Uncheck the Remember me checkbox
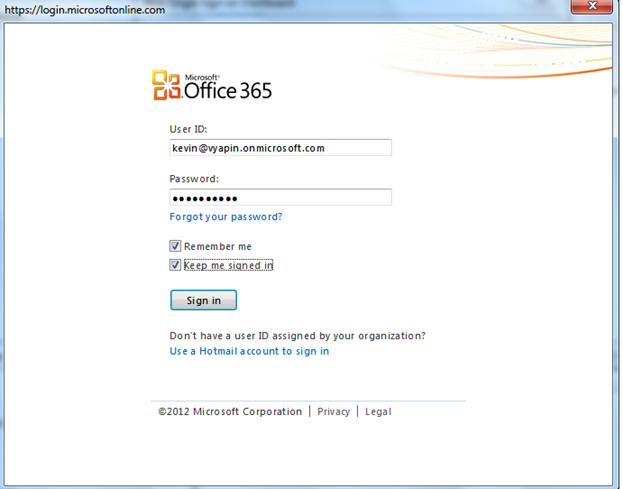 point(175,246)
